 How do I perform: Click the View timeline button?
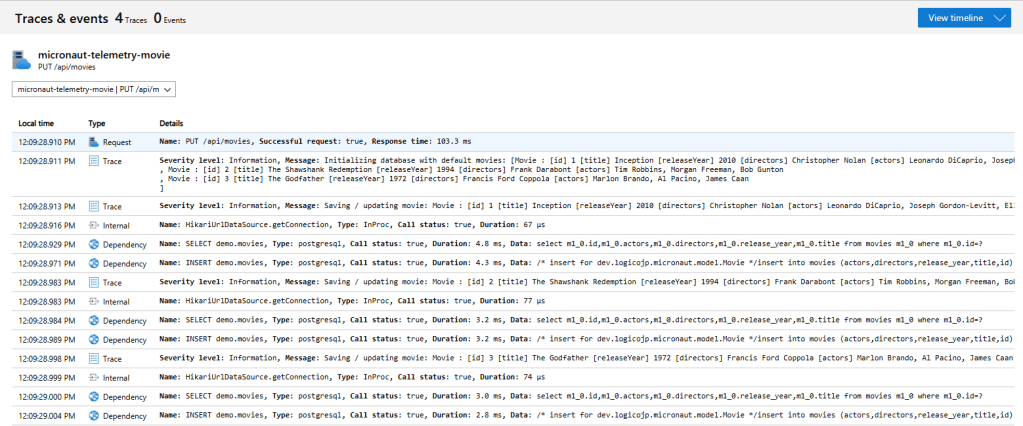(955, 18)
